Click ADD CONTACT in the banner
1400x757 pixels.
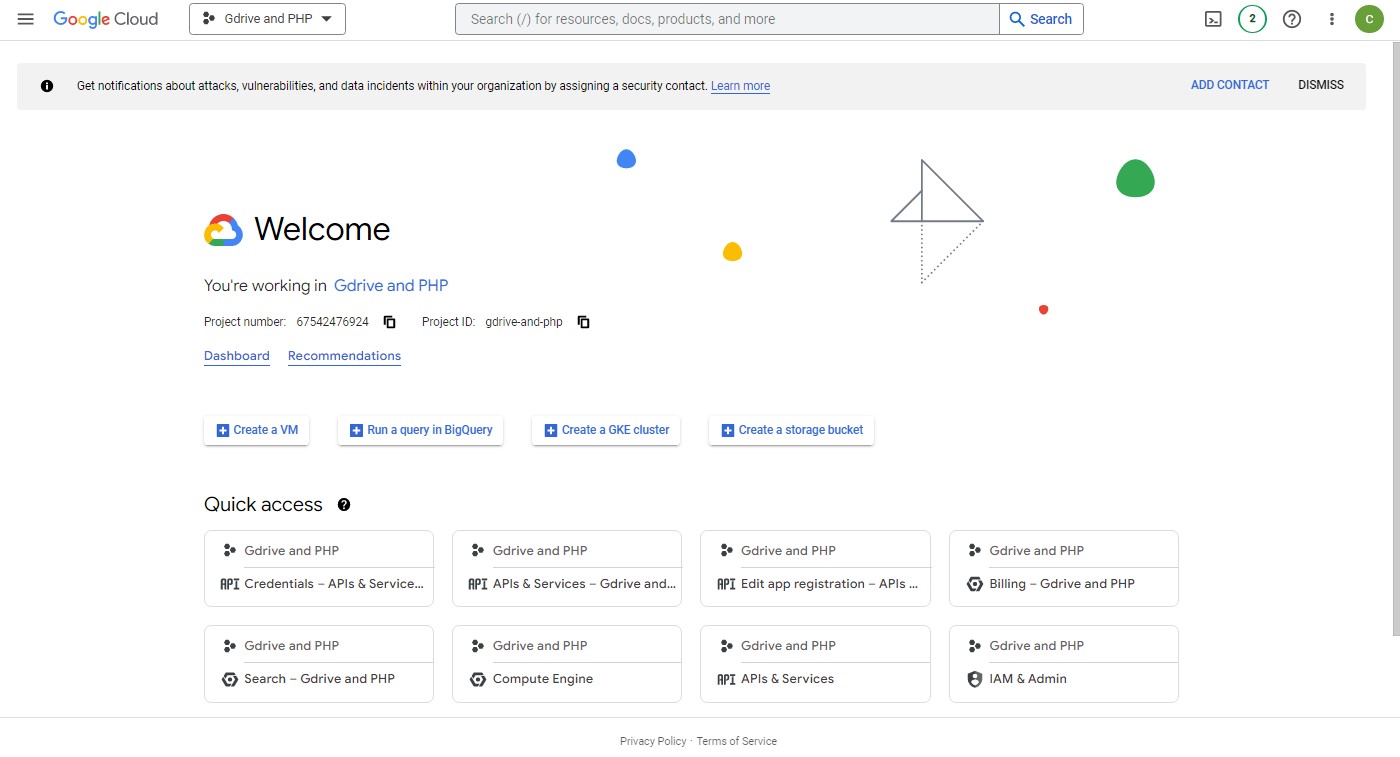(1230, 85)
